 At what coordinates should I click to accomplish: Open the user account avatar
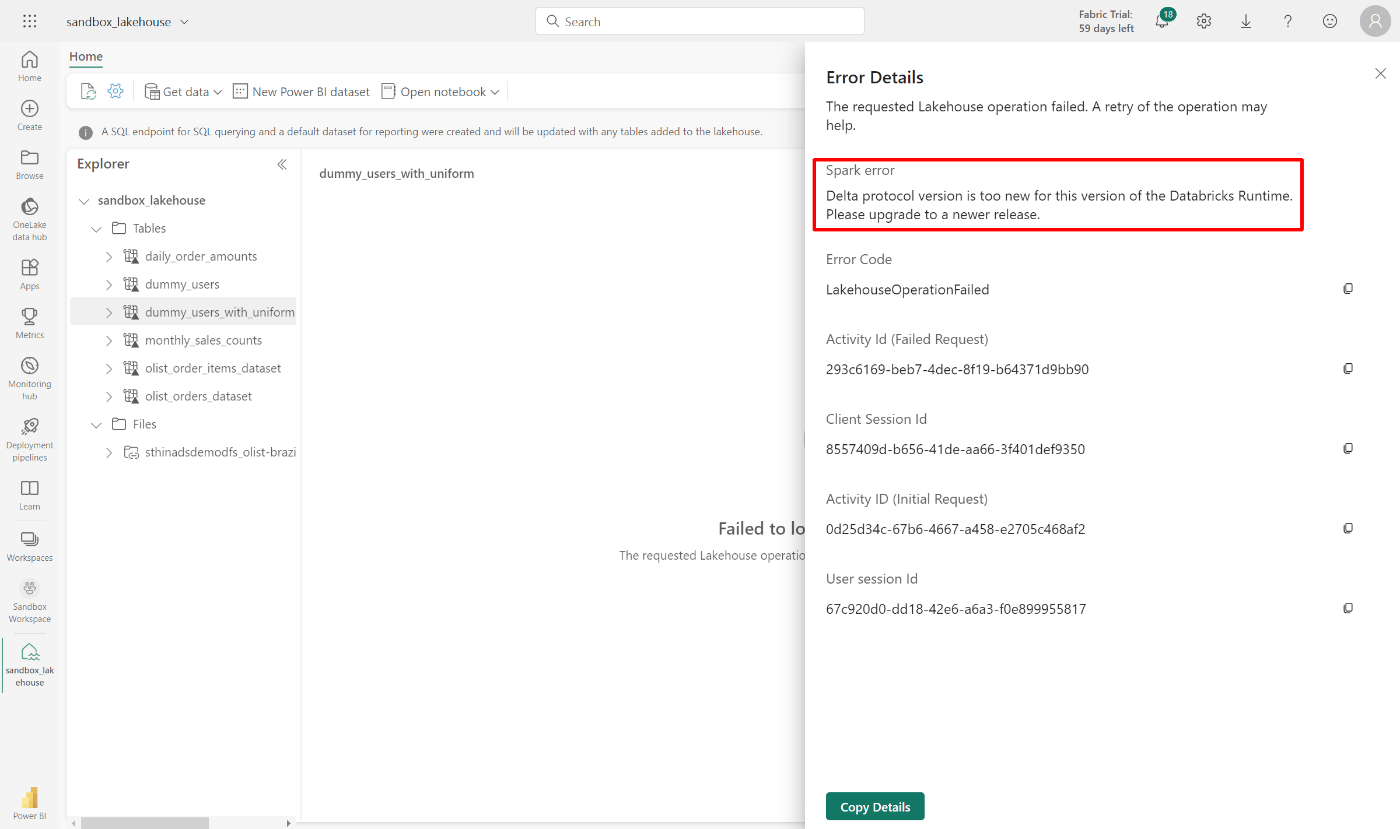coord(1375,21)
